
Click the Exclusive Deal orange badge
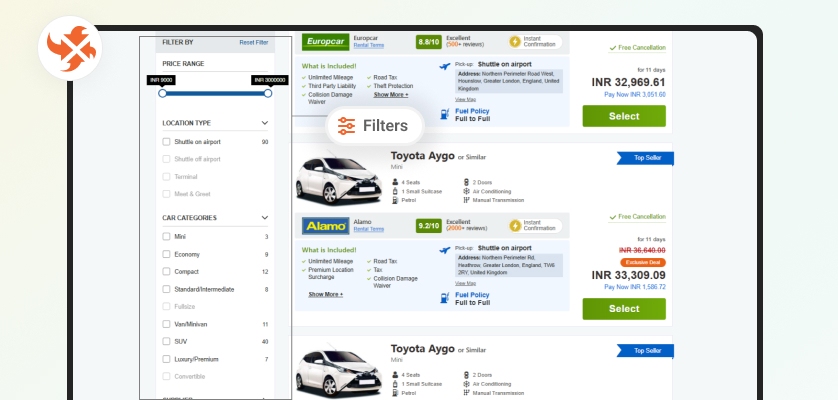click(x=643, y=263)
